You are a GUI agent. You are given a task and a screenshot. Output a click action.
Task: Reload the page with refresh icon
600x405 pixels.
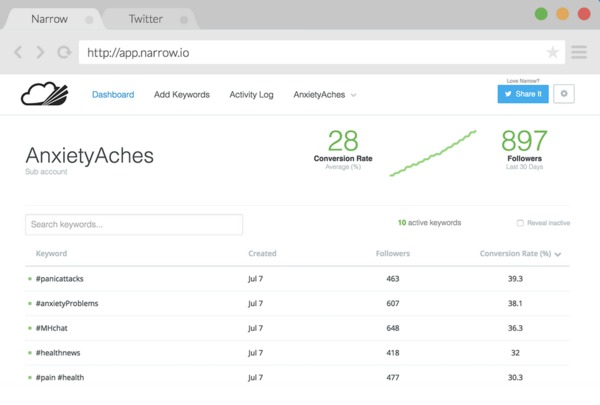pyautogui.click(x=64, y=52)
